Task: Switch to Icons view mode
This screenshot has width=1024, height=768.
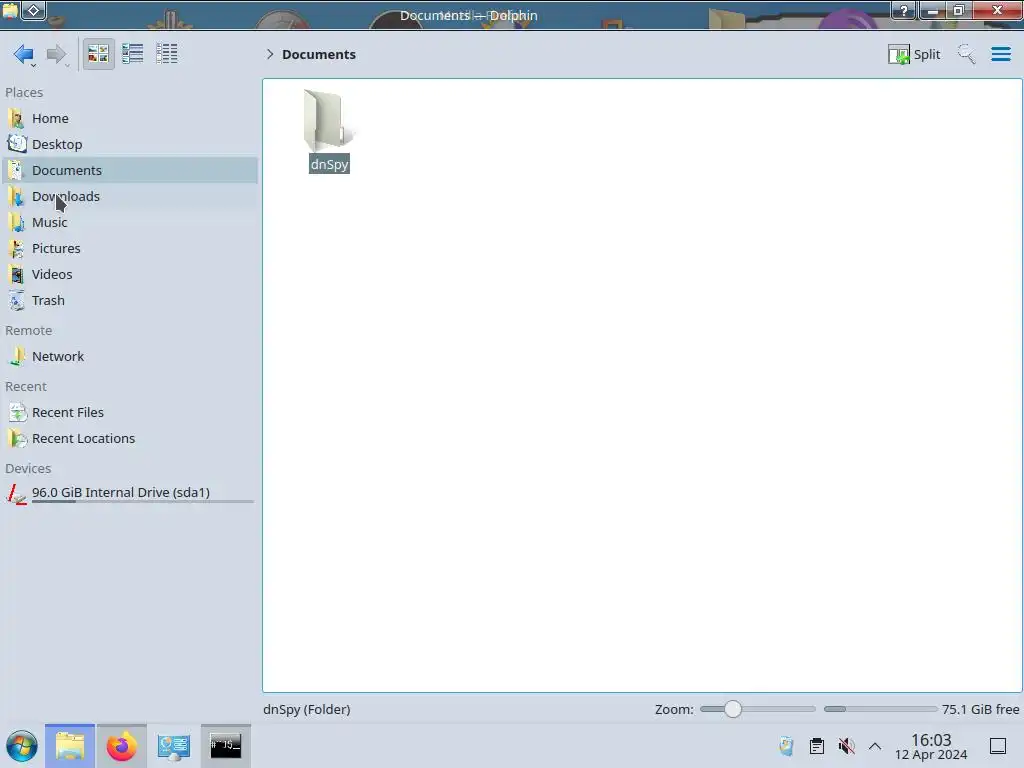Action: 98,54
